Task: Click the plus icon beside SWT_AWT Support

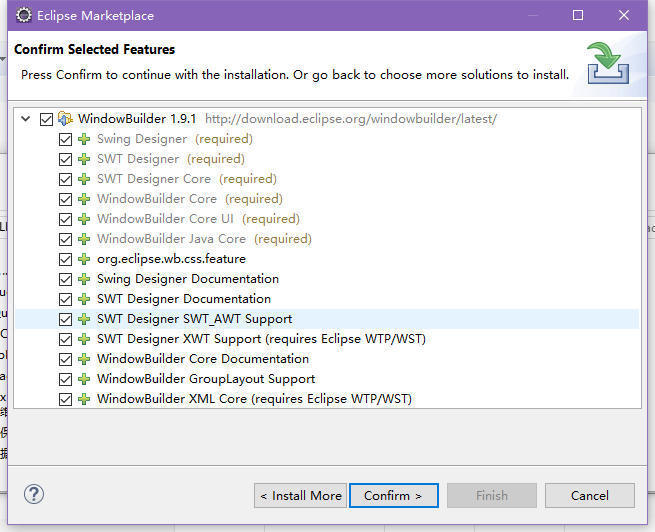Action: [x=84, y=319]
